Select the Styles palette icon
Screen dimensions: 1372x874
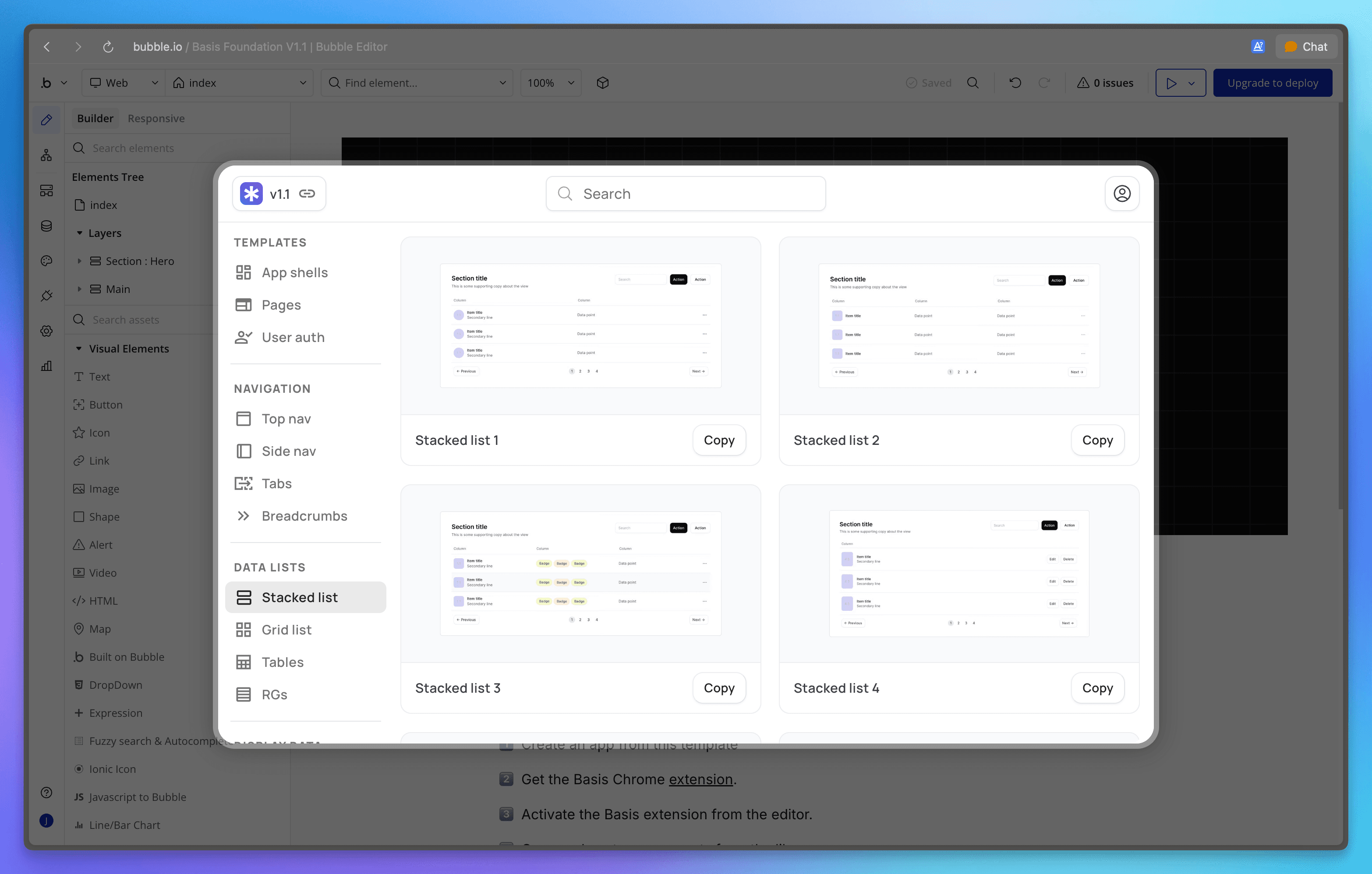(x=47, y=261)
